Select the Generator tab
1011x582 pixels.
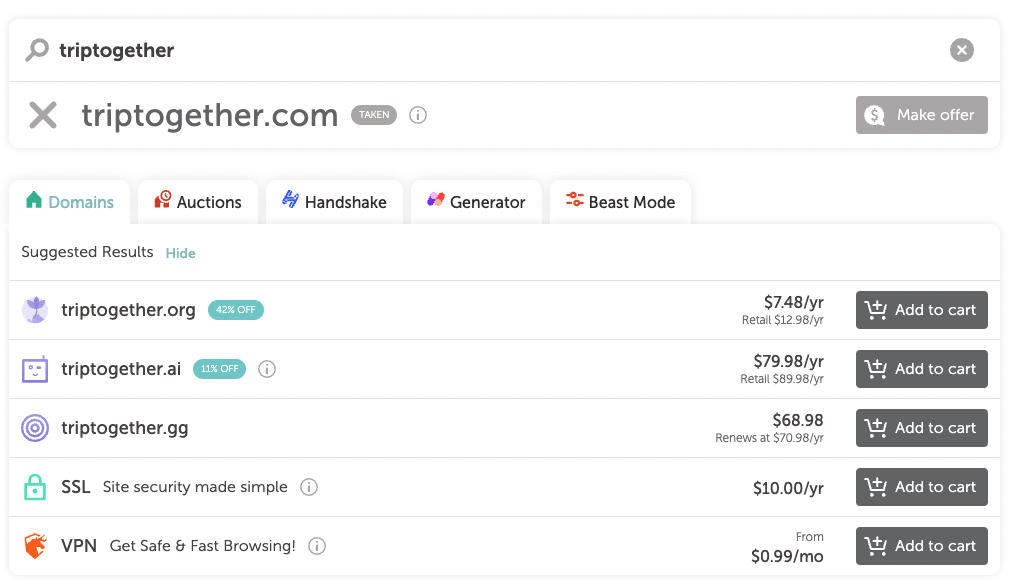click(x=476, y=202)
